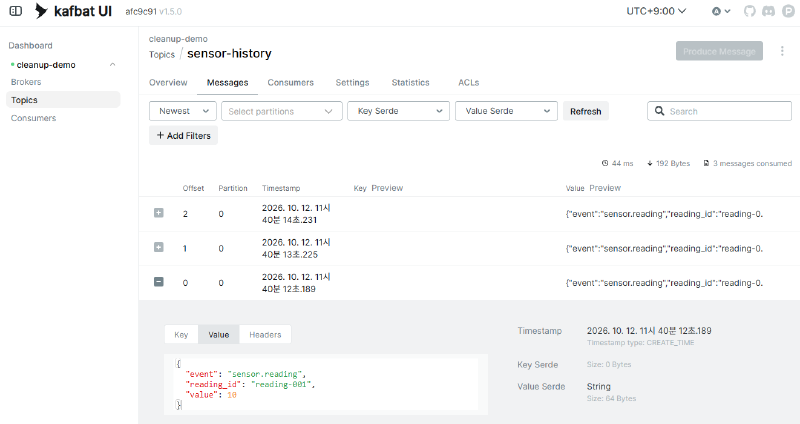Click the Timestamp type CREATE_TIME text

(640, 342)
